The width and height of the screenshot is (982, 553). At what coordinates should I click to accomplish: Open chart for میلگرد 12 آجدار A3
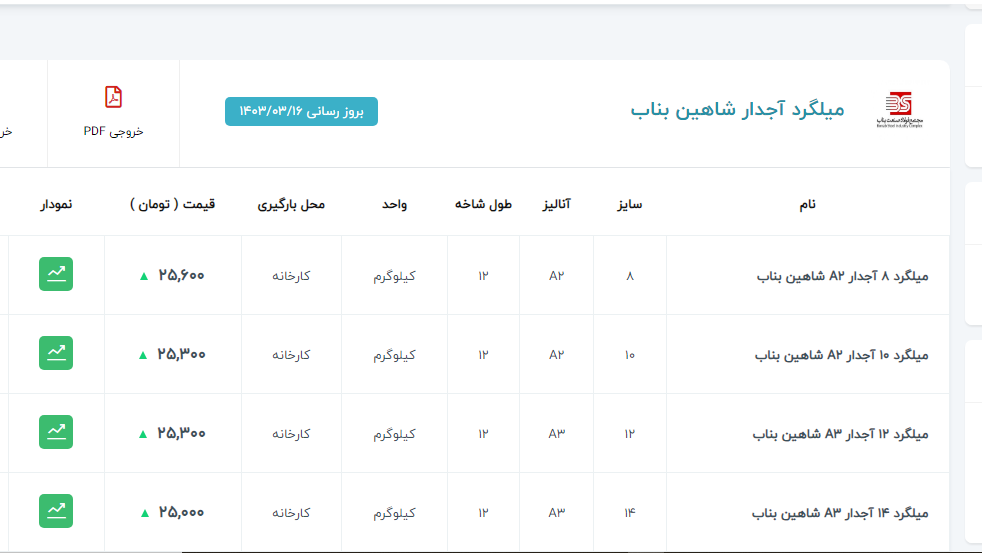pyautogui.click(x=56, y=432)
